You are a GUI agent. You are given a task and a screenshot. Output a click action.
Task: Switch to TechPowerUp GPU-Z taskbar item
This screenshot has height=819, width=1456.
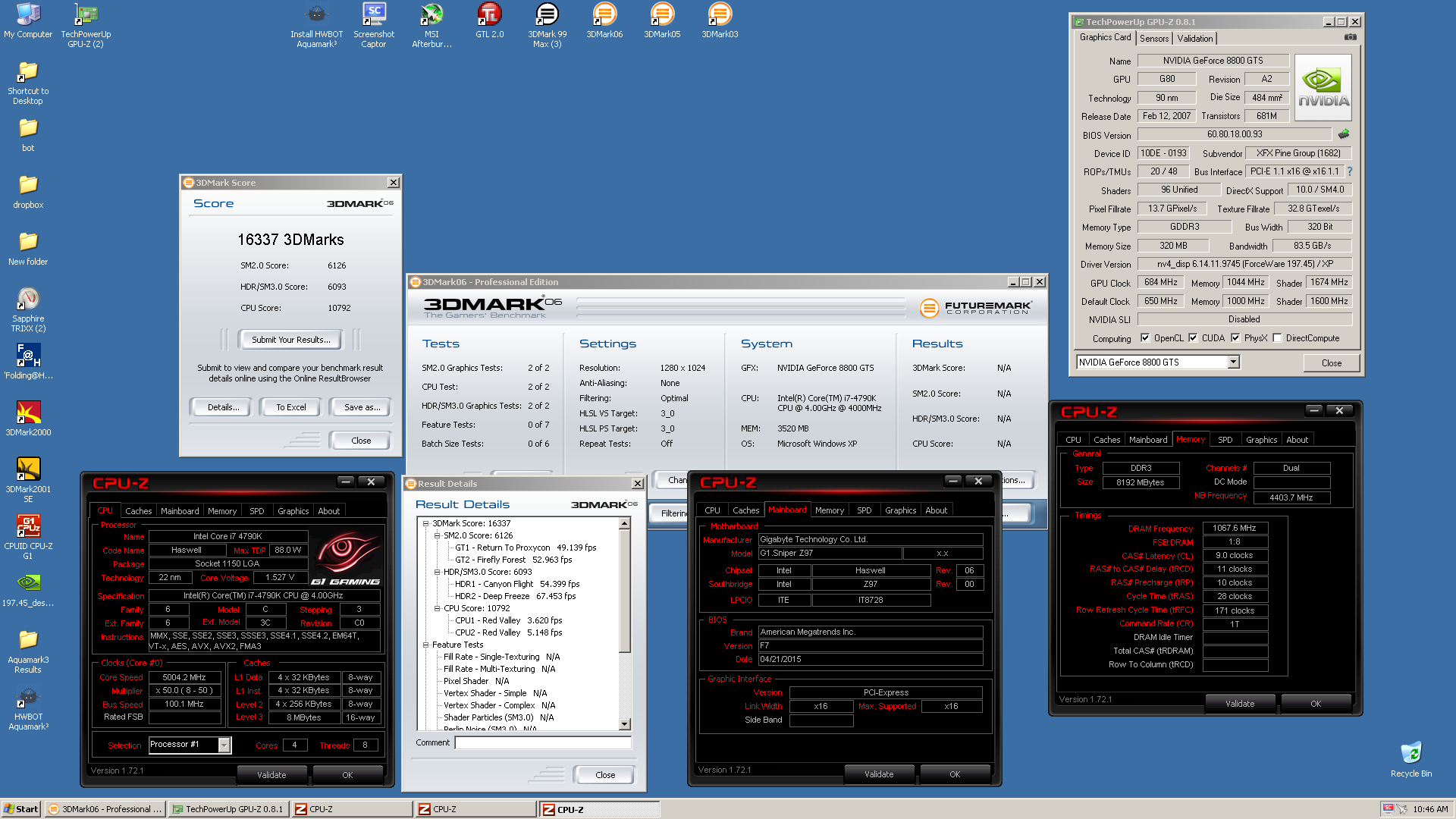(228, 809)
